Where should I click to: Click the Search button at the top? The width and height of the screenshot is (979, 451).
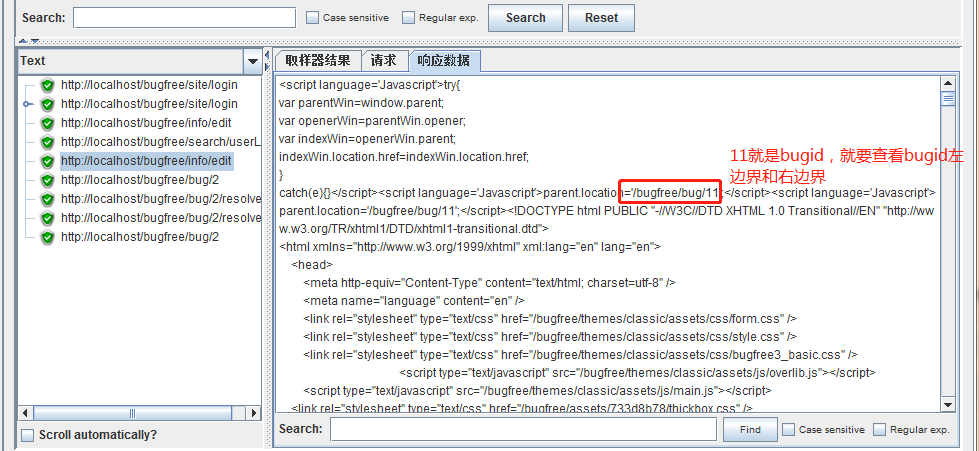pos(525,17)
